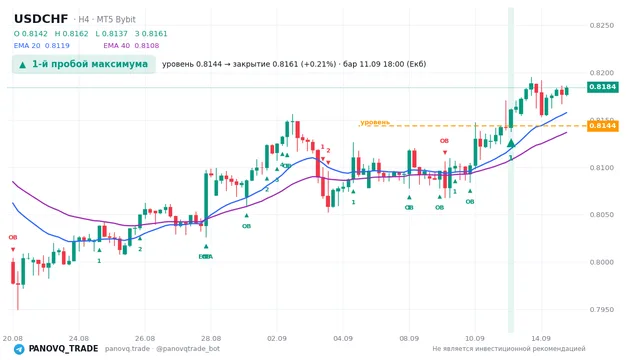The width and height of the screenshot is (640, 360).
Task: Click the low value L 0.8137
Action: 111,34
